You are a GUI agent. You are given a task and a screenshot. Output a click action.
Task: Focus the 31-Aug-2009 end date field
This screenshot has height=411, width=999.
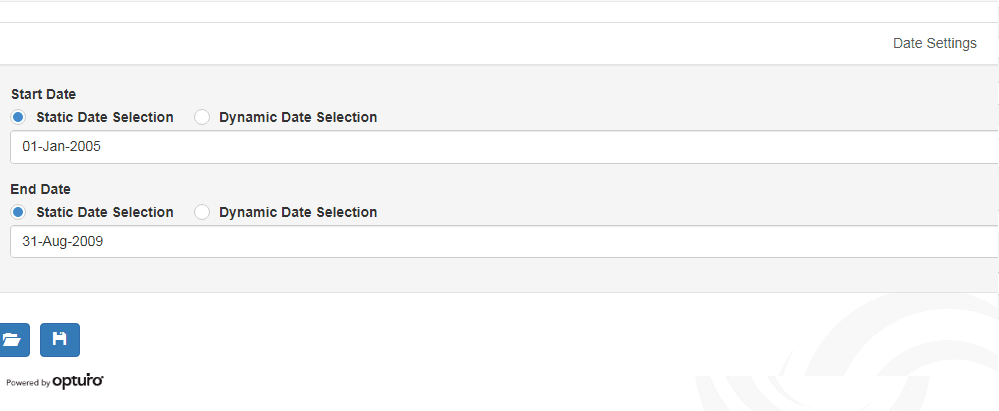pos(504,242)
